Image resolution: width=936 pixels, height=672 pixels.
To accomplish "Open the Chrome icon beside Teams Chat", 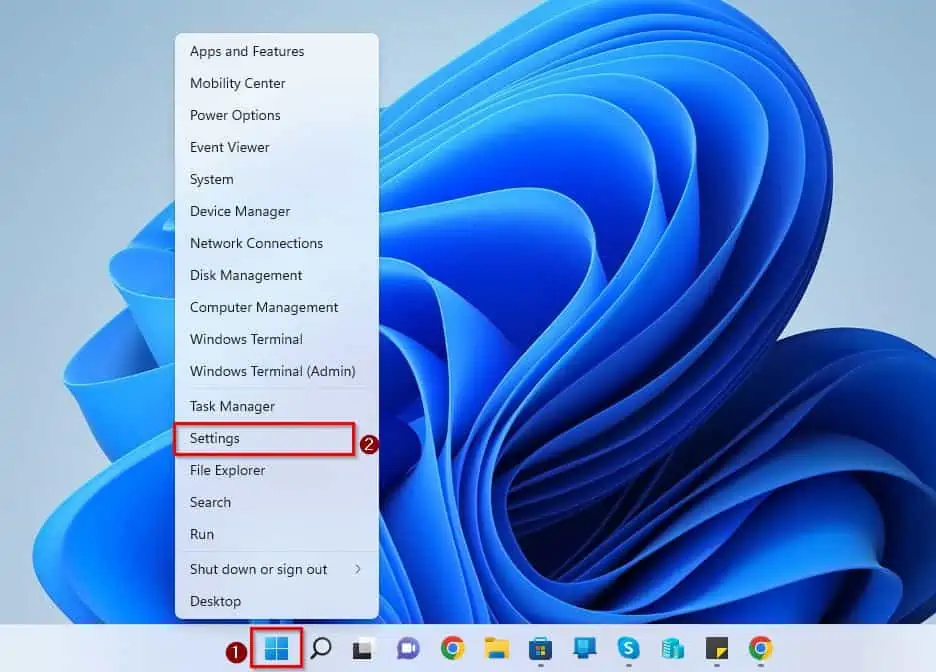I will [452, 648].
